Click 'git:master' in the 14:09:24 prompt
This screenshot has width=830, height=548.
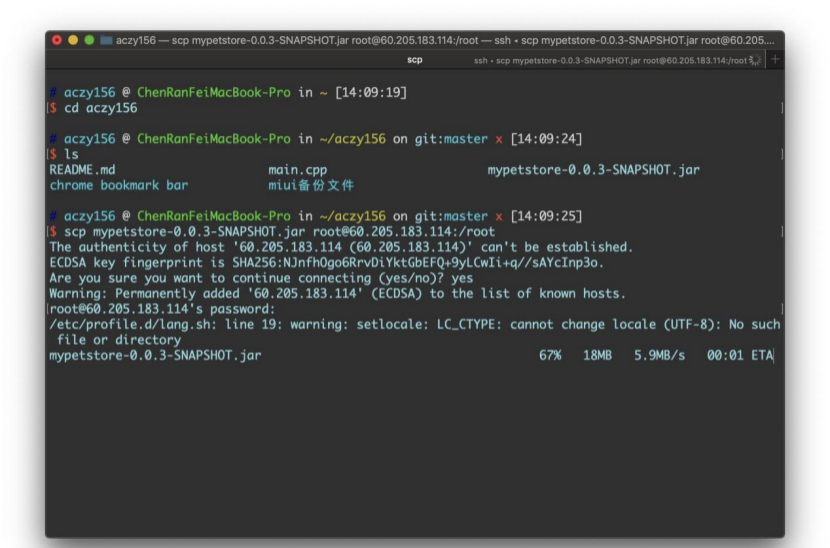451,139
